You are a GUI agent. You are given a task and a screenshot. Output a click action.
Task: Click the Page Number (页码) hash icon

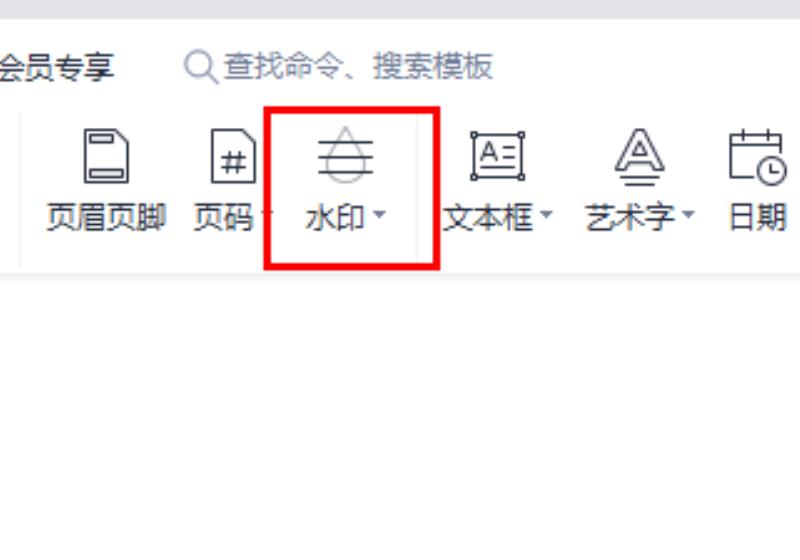[233, 156]
